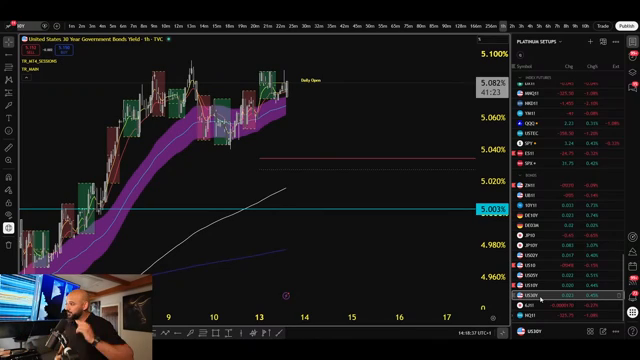Collapse the Index Futures watchlist section
Viewport: 640px width, 360px height.
click(x=520, y=78)
